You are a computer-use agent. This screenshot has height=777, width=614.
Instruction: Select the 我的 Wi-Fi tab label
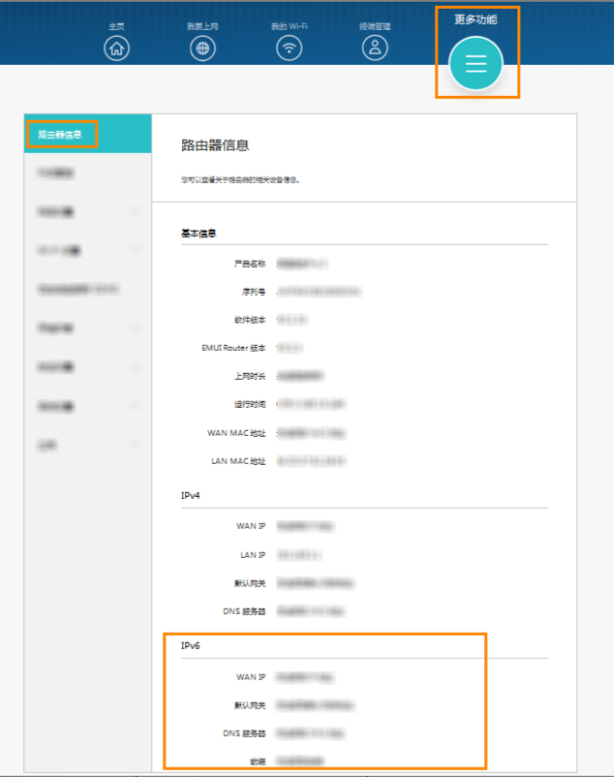289,25
